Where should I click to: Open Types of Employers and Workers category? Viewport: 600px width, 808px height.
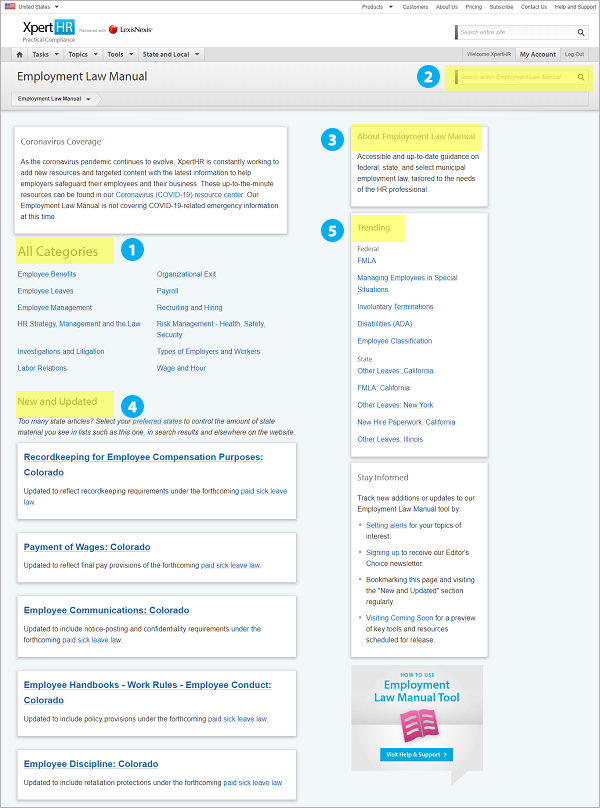208,351
